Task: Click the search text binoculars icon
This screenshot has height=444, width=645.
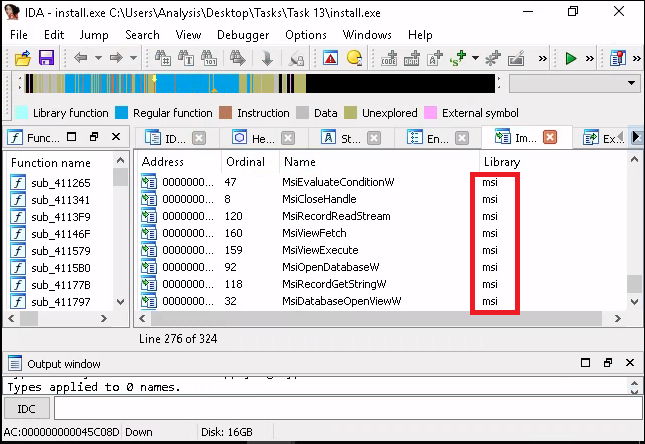Action: coord(186,58)
